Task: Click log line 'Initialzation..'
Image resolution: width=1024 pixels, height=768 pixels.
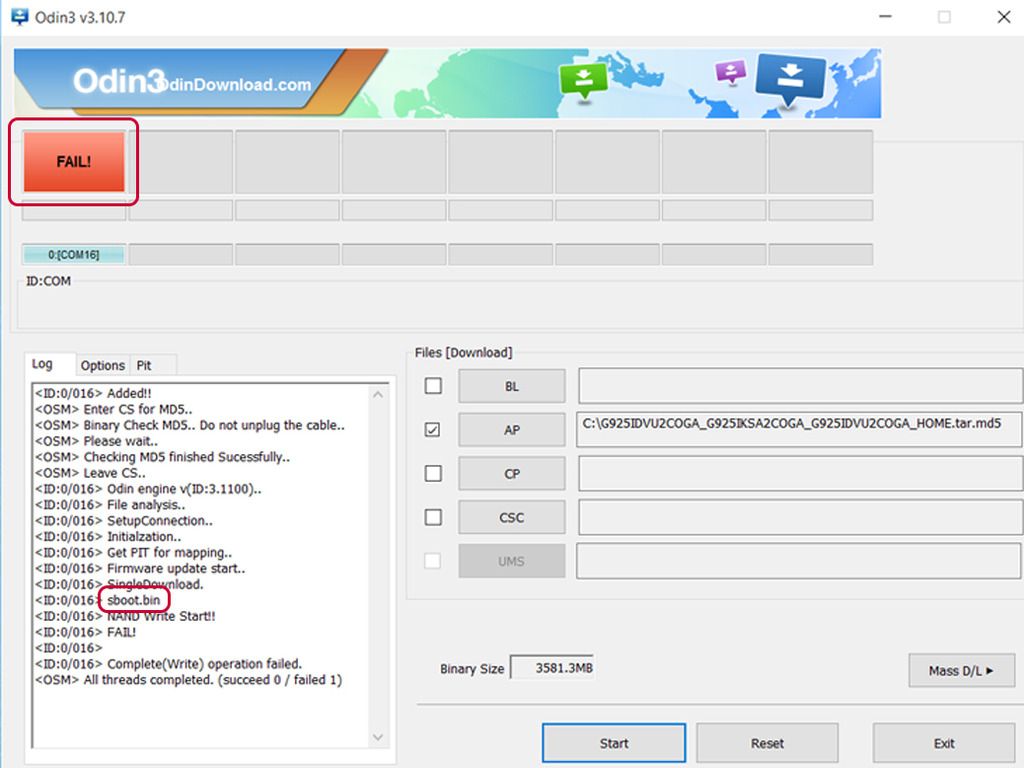Action: [144, 537]
